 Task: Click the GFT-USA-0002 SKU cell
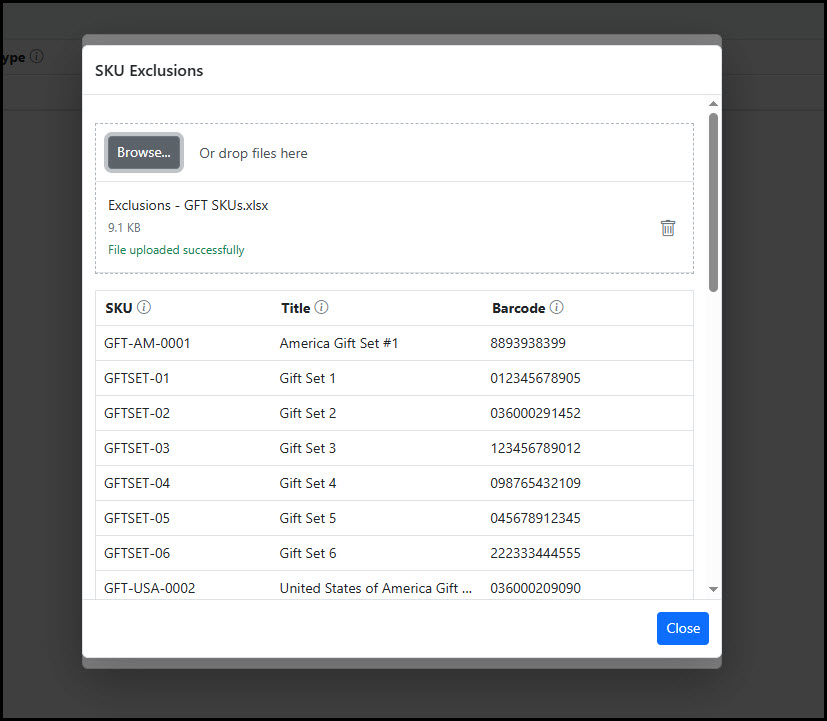click(x=150, y=588)
